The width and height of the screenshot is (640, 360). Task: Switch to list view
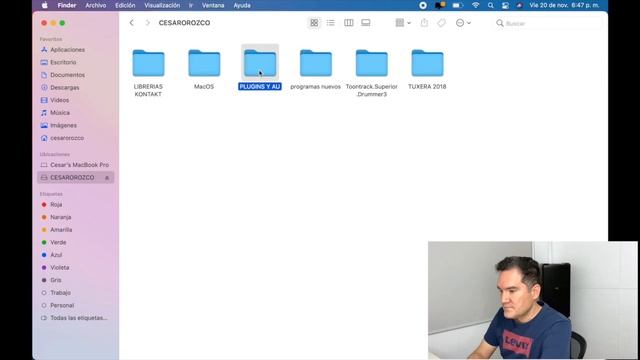tap(331, 23)
